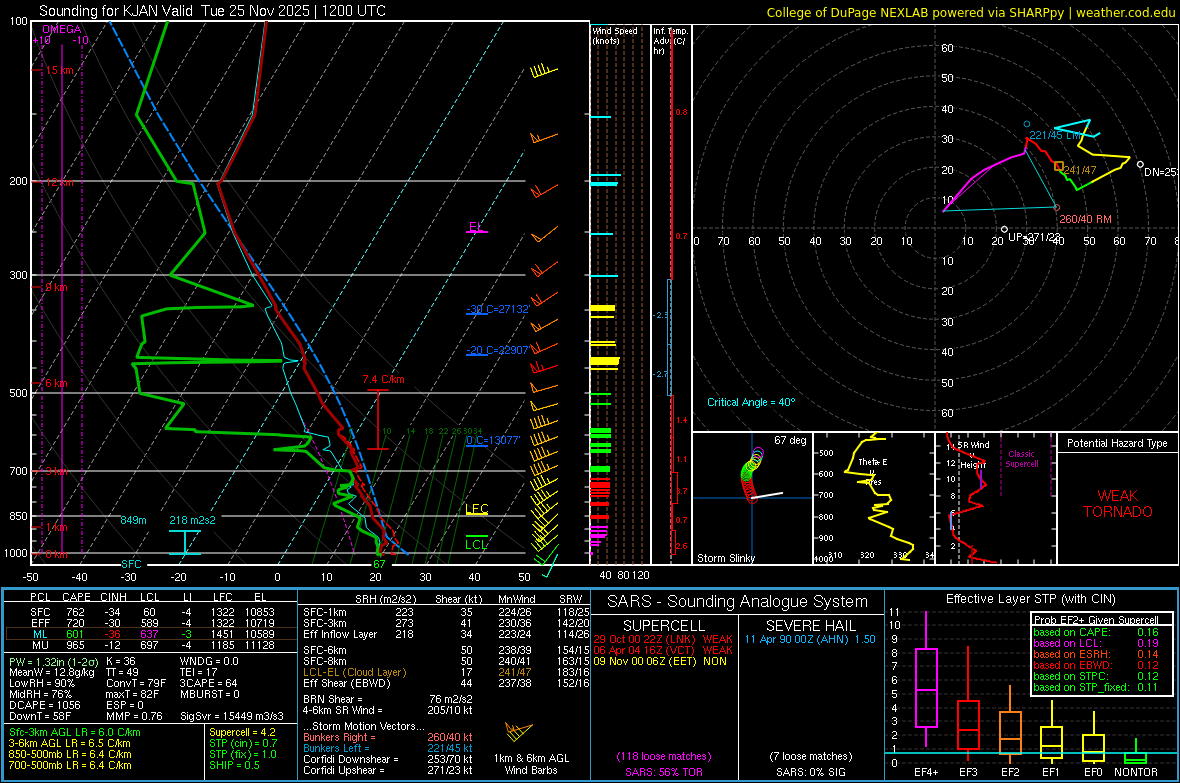Click the 1km & 6km AGL wind barb icon
This screenshot has height=783, width=1180.
519,731
